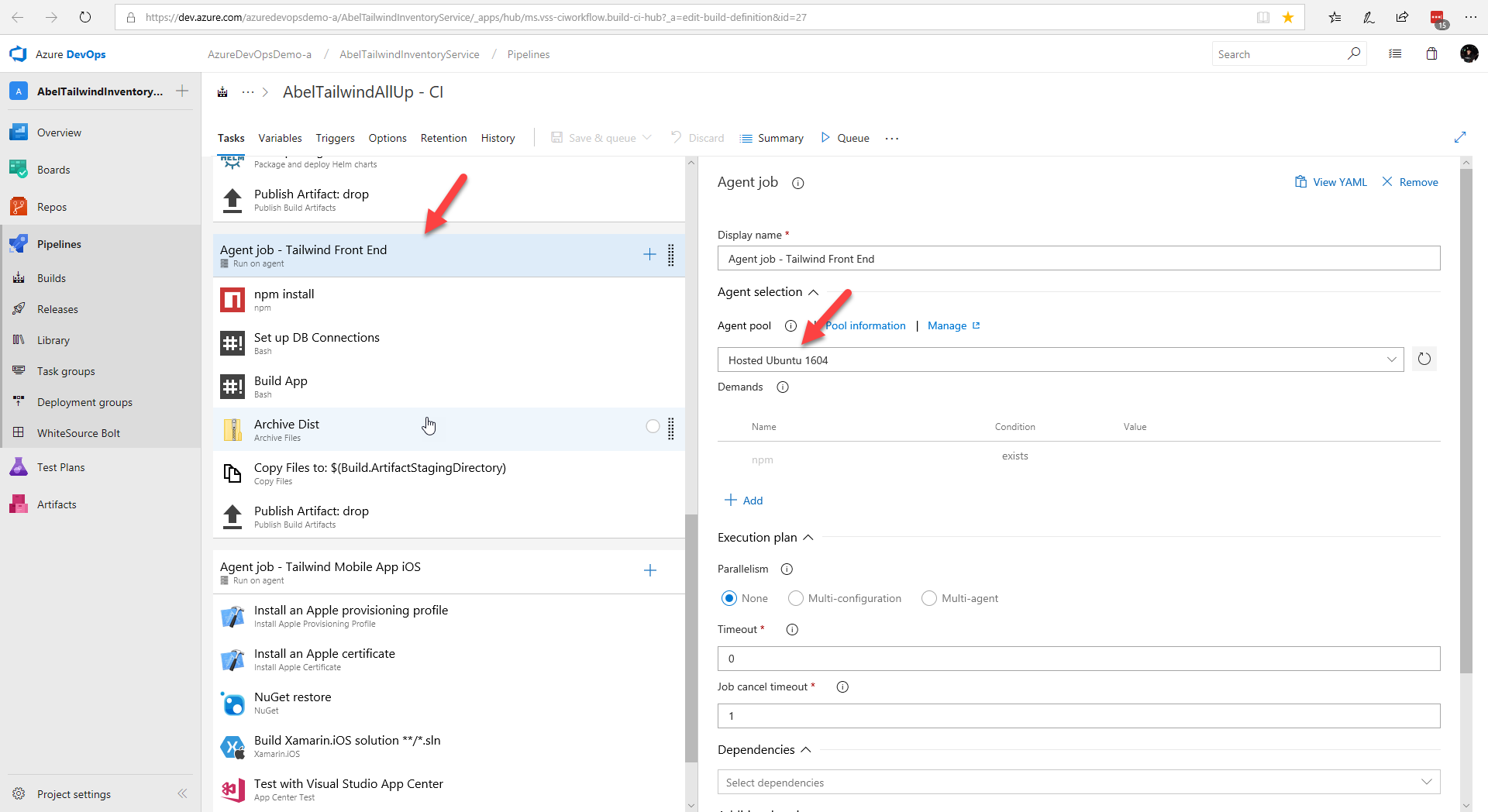The height and width of the screenshot is (812, 1488).
Task: Open Manage agent pool link
Action: tap(953, 325)
